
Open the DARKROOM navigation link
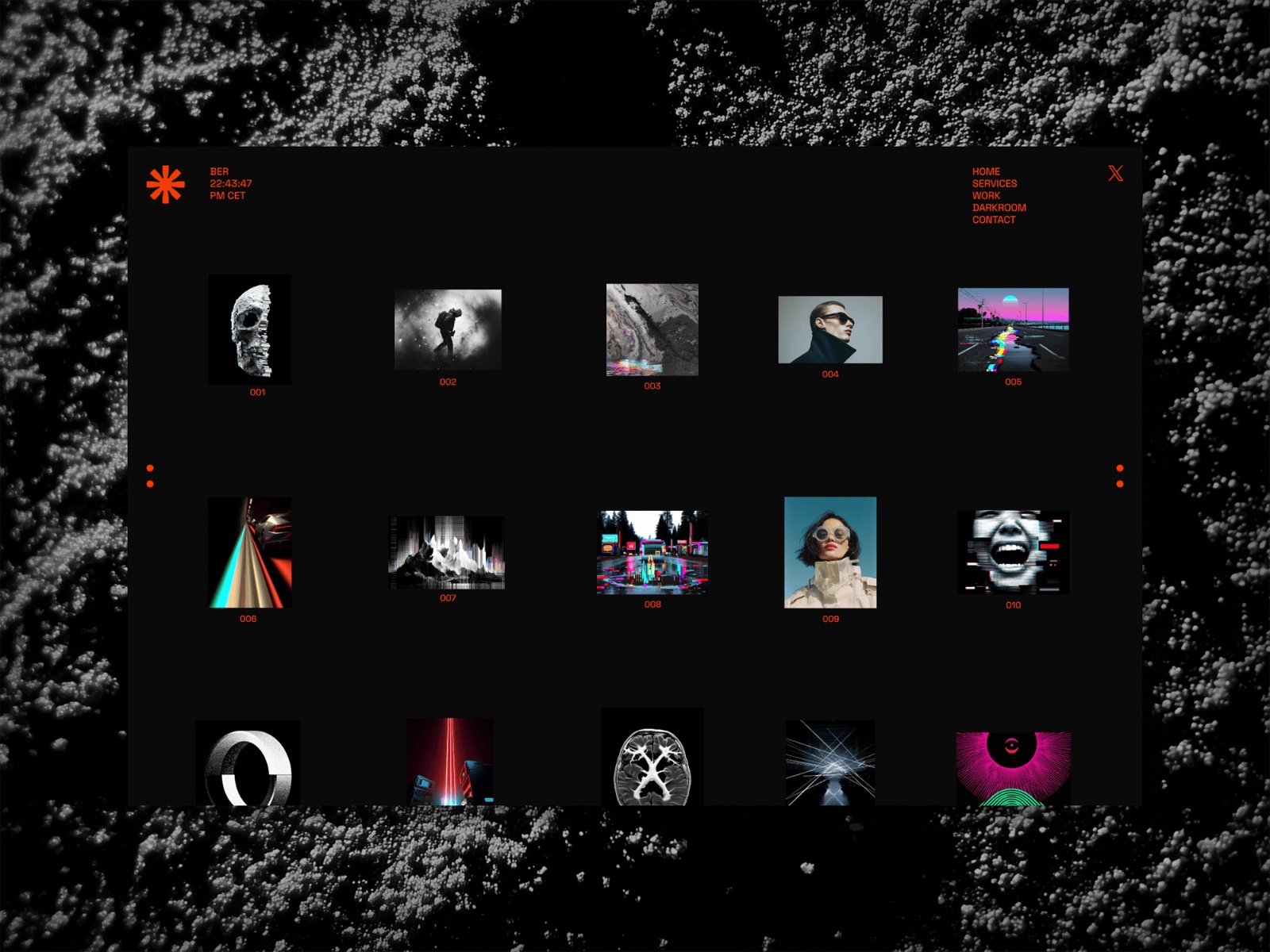(999, 207)
